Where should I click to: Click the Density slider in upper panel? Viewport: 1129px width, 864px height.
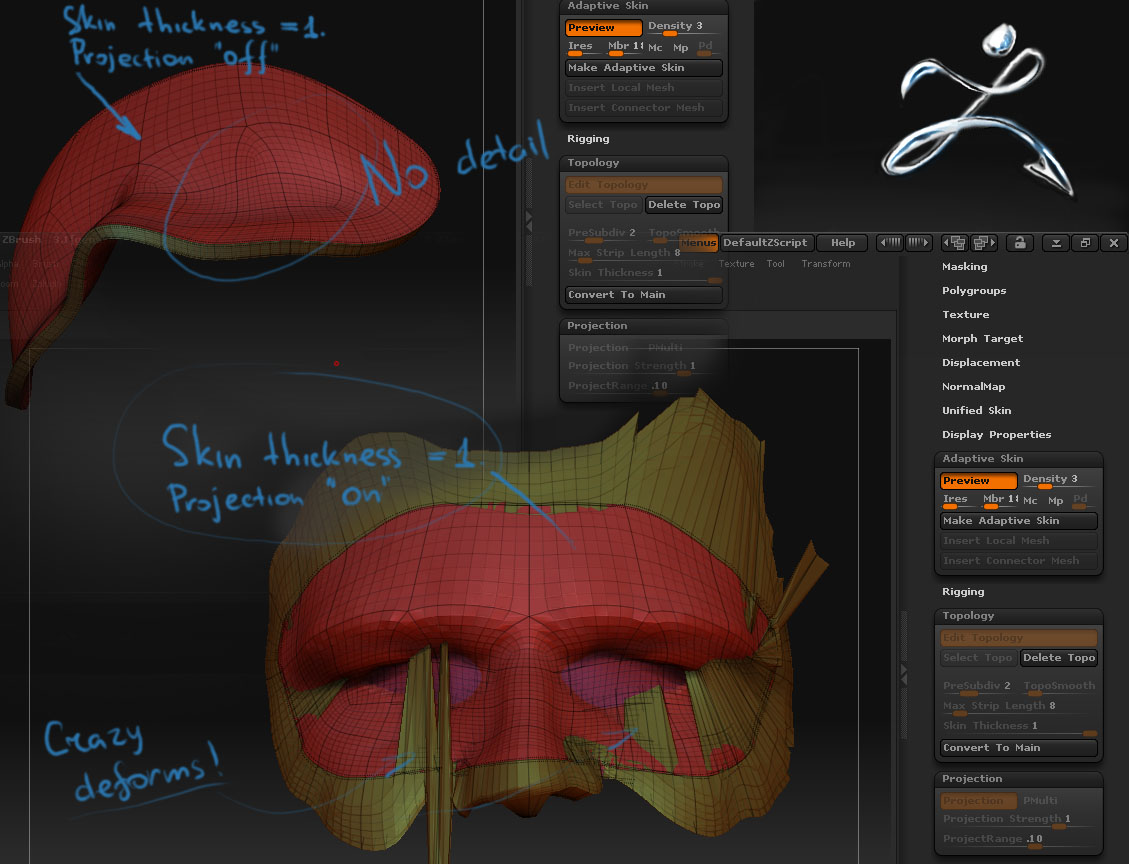pos(683,27)
